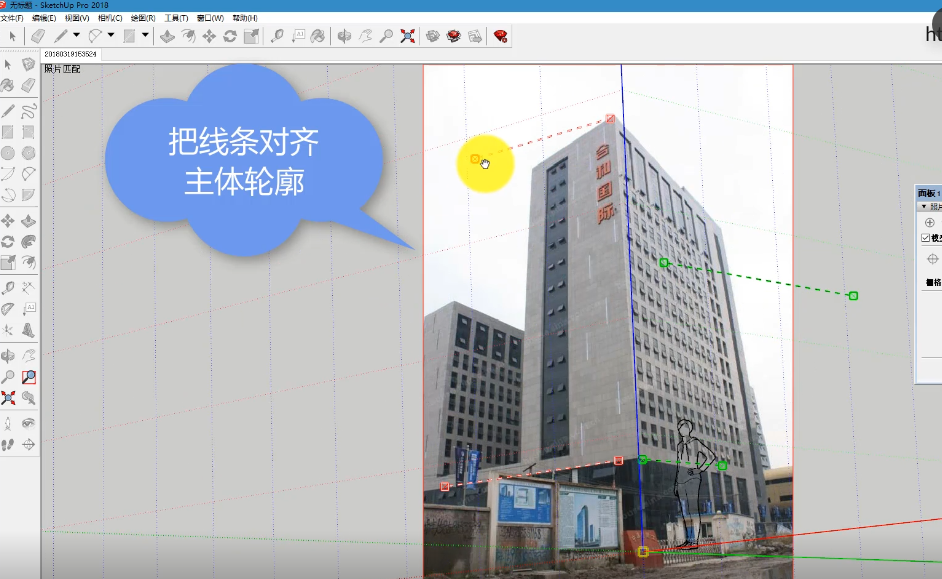This screenshot has width=942, height=579.
Task: Open the Line tool dropdown arrow
Action: [76, 35]
